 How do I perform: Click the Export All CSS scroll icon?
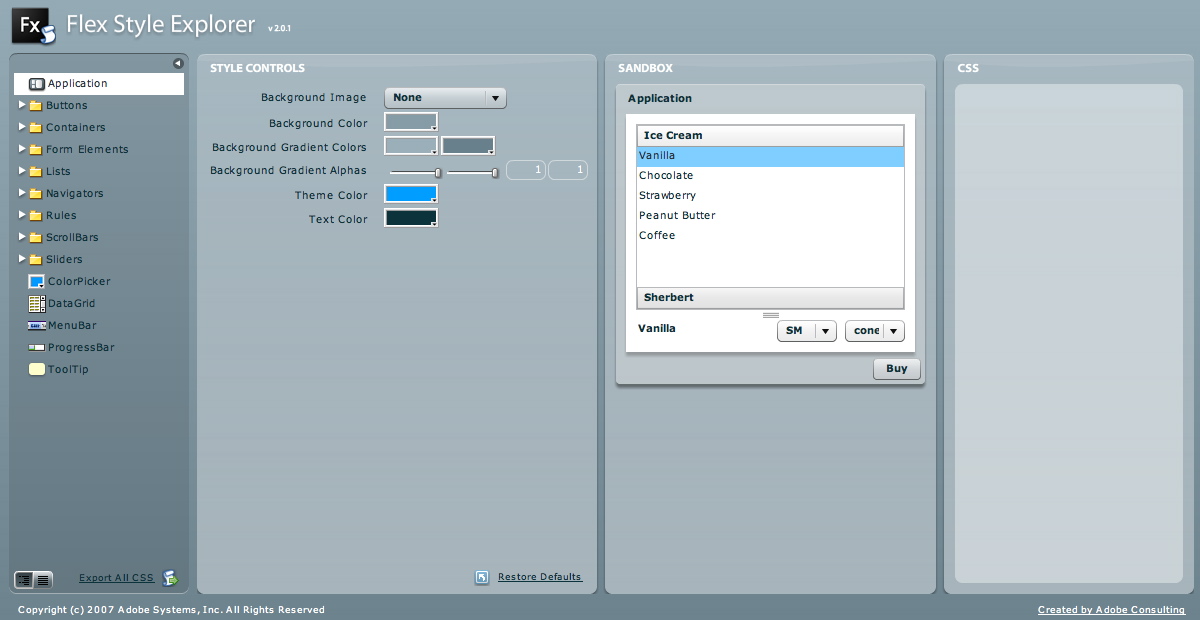(x=170, y=578)
